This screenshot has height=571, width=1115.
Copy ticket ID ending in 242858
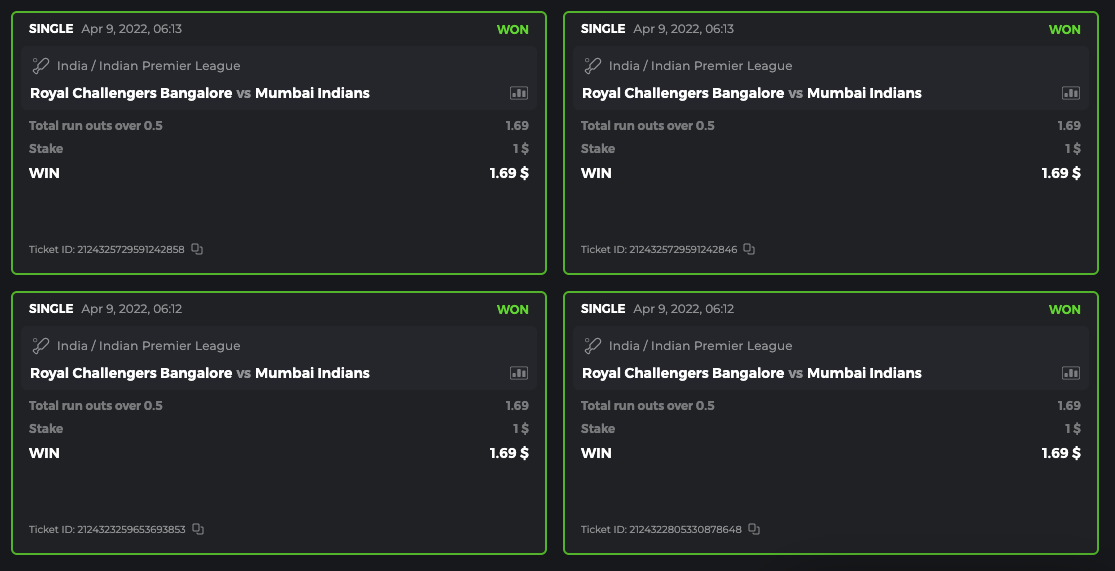(x=197, y=249)
